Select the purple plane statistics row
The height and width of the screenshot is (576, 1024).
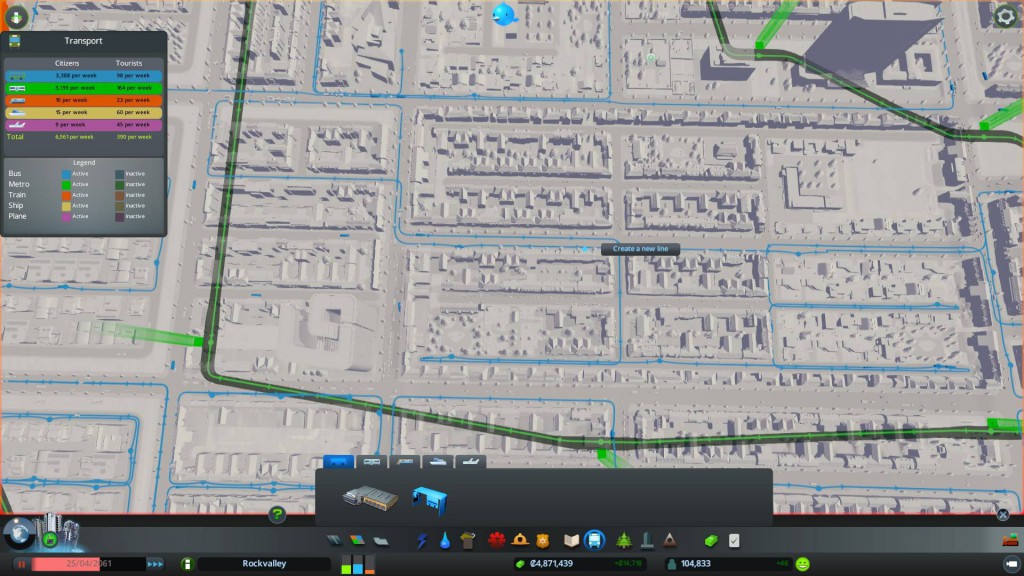84,125
